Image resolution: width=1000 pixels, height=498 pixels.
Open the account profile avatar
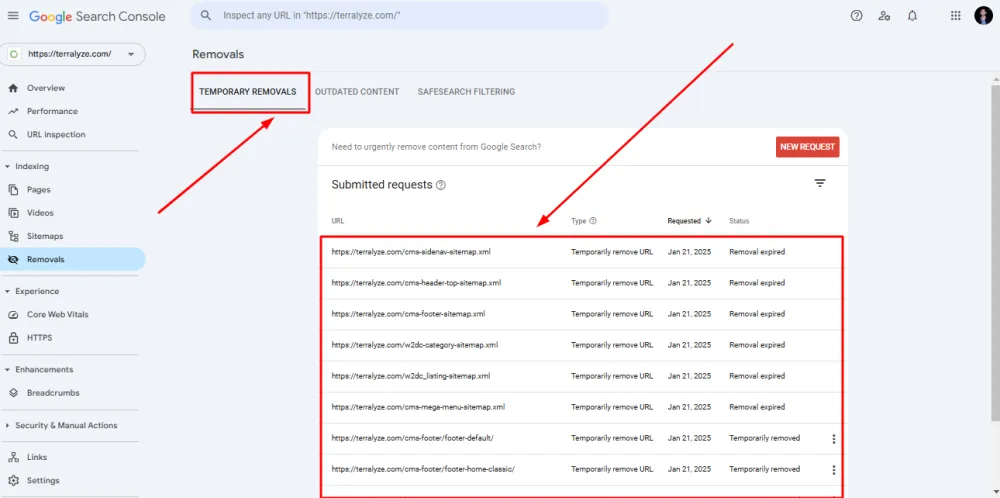coord(983,16)
